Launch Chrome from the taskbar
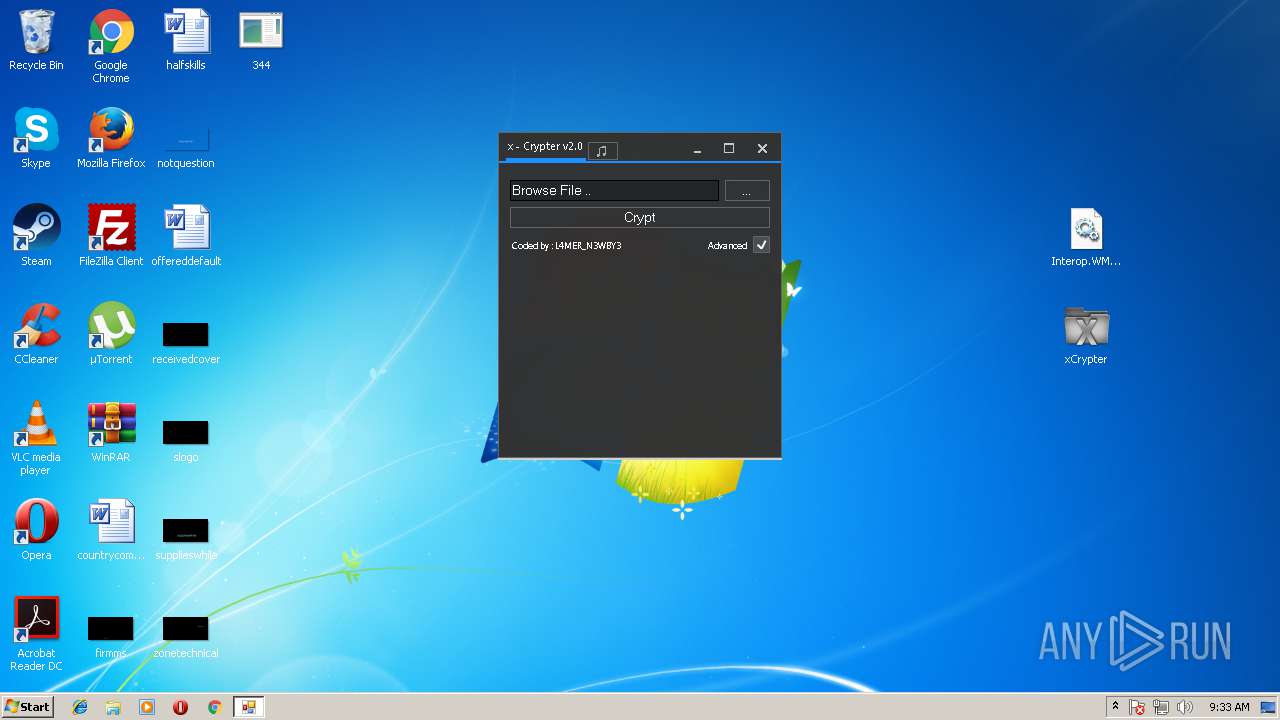The height and width of the screenshot is (720, 1280). point(214,707)
